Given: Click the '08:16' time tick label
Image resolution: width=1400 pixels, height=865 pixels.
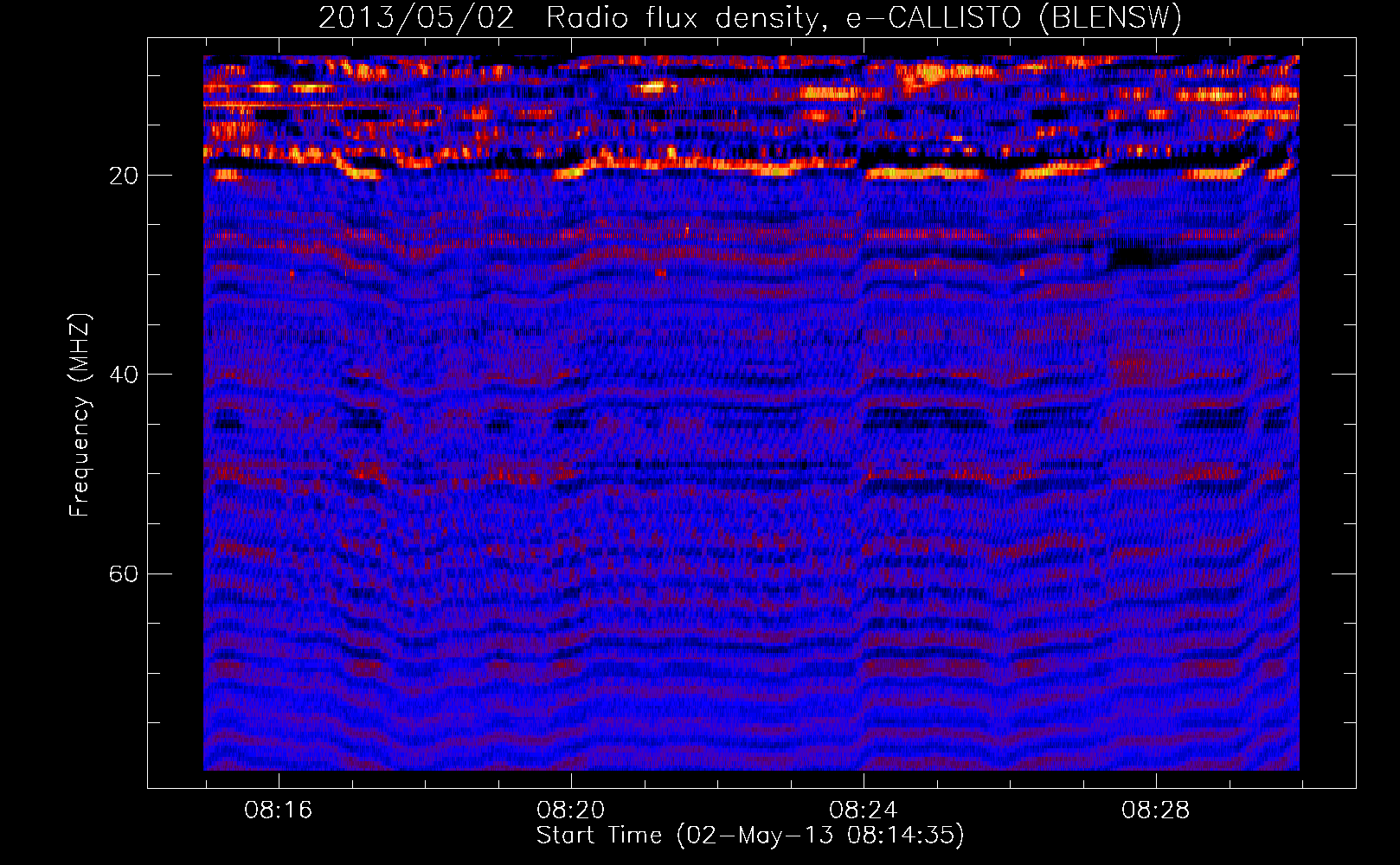Looking at the screenshot, I should tap(279, 811).
